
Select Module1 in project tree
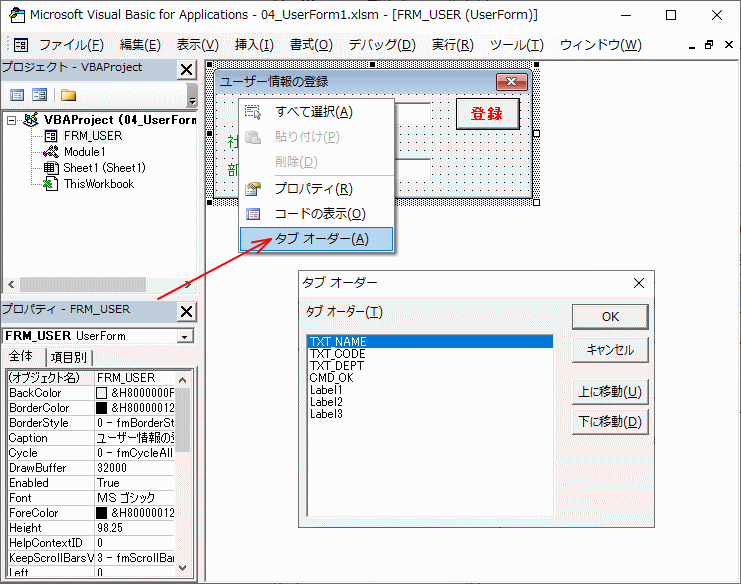tap(85, 152)
